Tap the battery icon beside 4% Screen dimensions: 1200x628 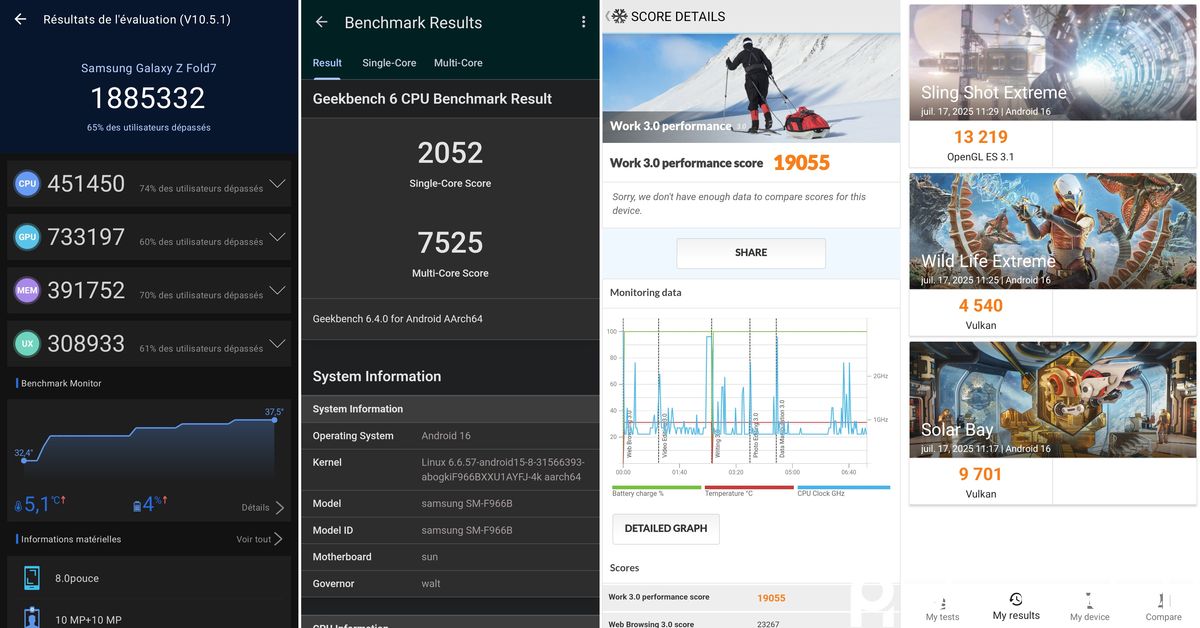[137, 506]
